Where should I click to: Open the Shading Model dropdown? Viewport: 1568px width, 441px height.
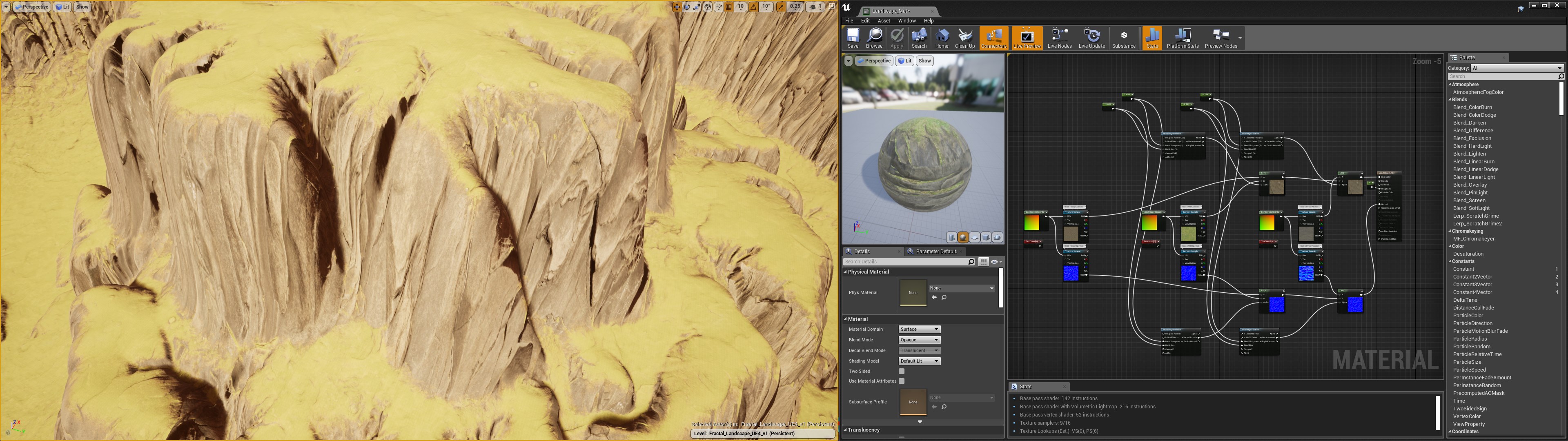point(919,361)
